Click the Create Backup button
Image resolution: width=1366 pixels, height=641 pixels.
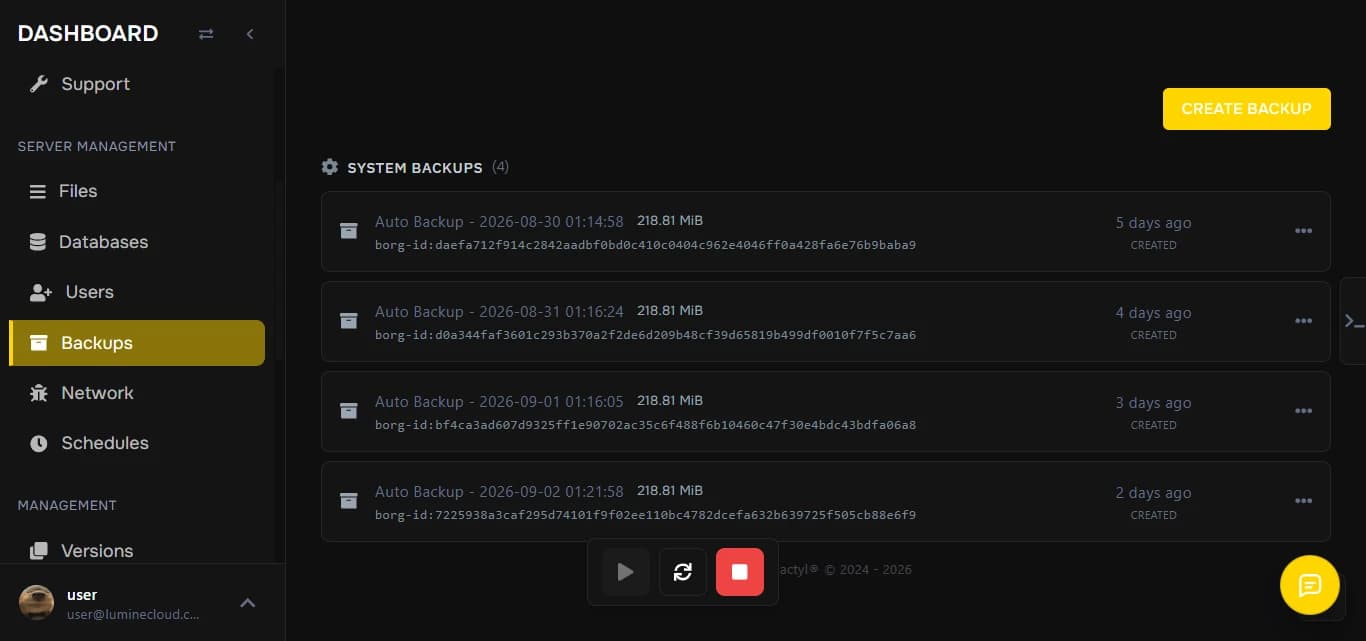click(x=1246, y=109)
